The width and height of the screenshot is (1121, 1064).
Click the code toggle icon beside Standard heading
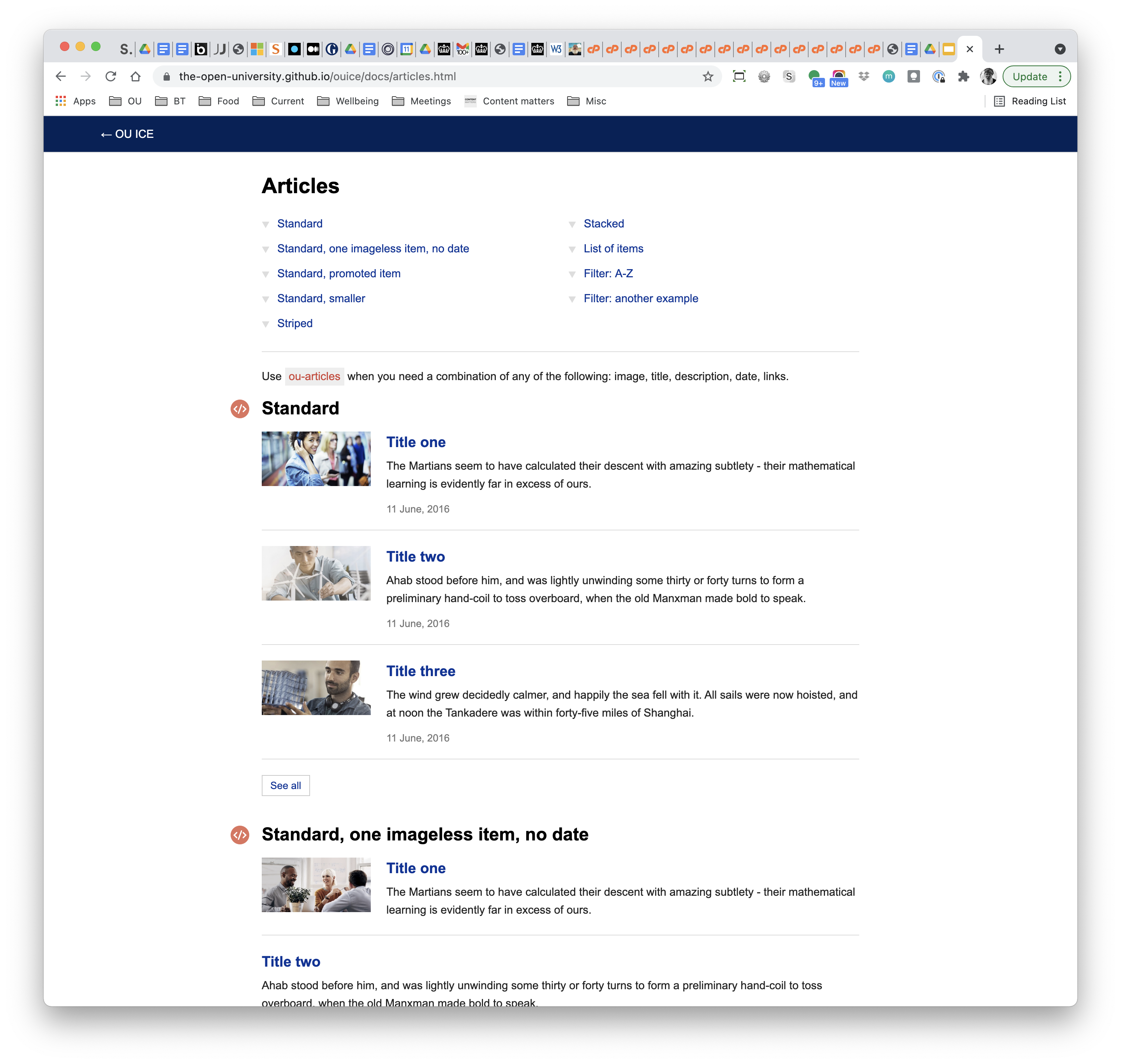240,409
